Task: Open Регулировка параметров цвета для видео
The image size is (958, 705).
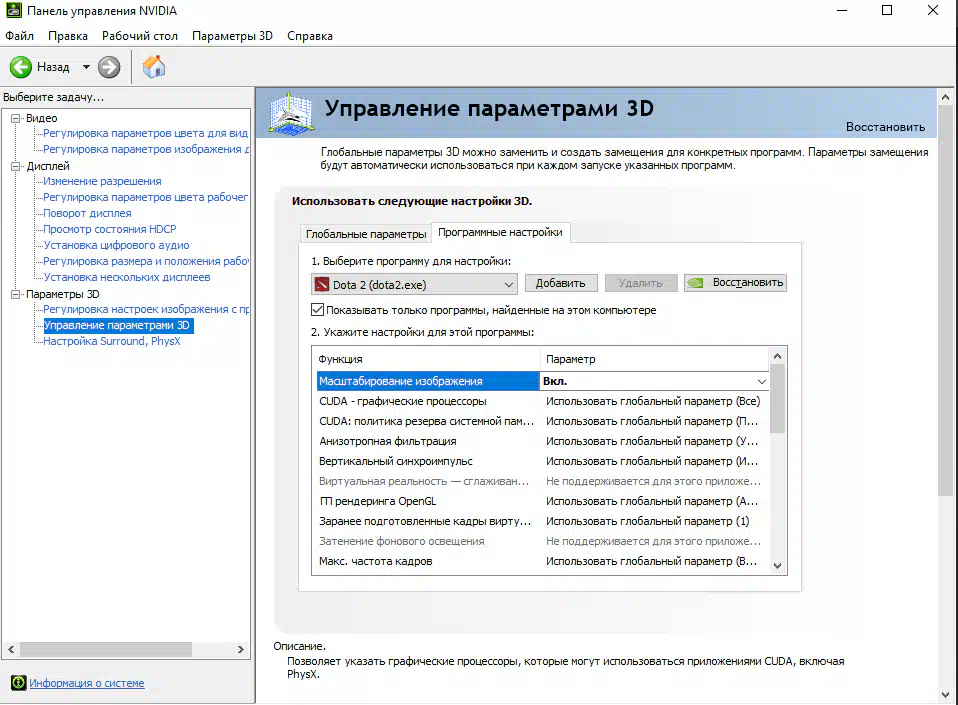Action: coord(145,133)
